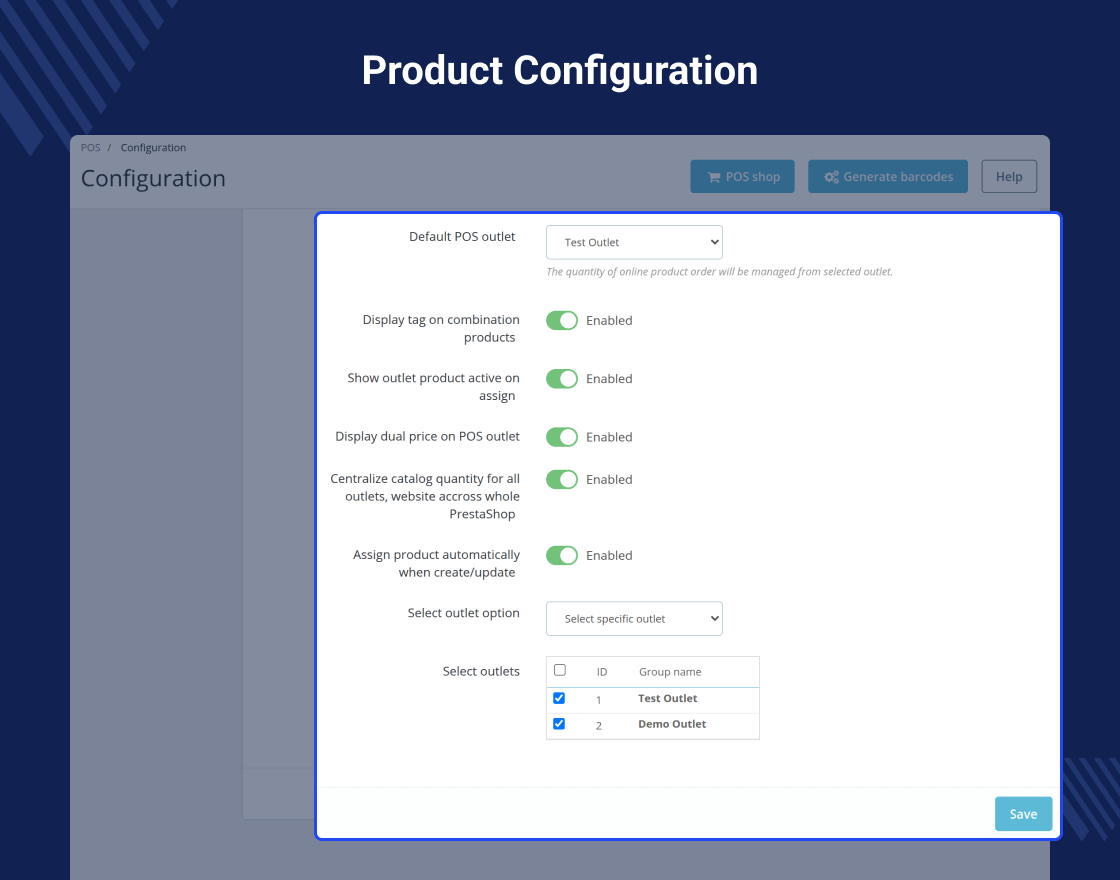Open the Default POS outlet dropdown
Image resolution: width=1120 pixels, height=880 pixels.
(x=634, y=242)
